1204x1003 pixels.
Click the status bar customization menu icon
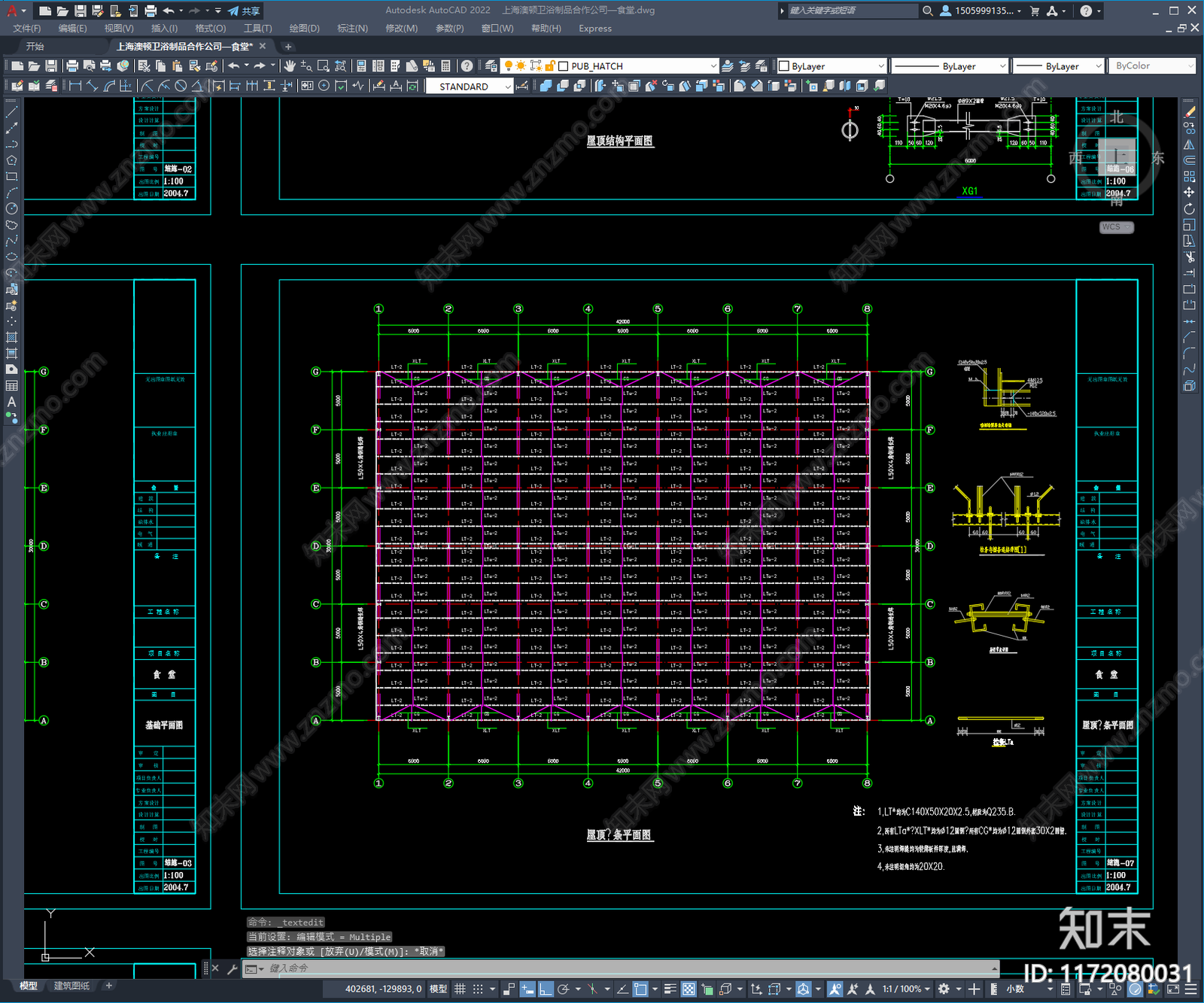[x=1192, y=989]
